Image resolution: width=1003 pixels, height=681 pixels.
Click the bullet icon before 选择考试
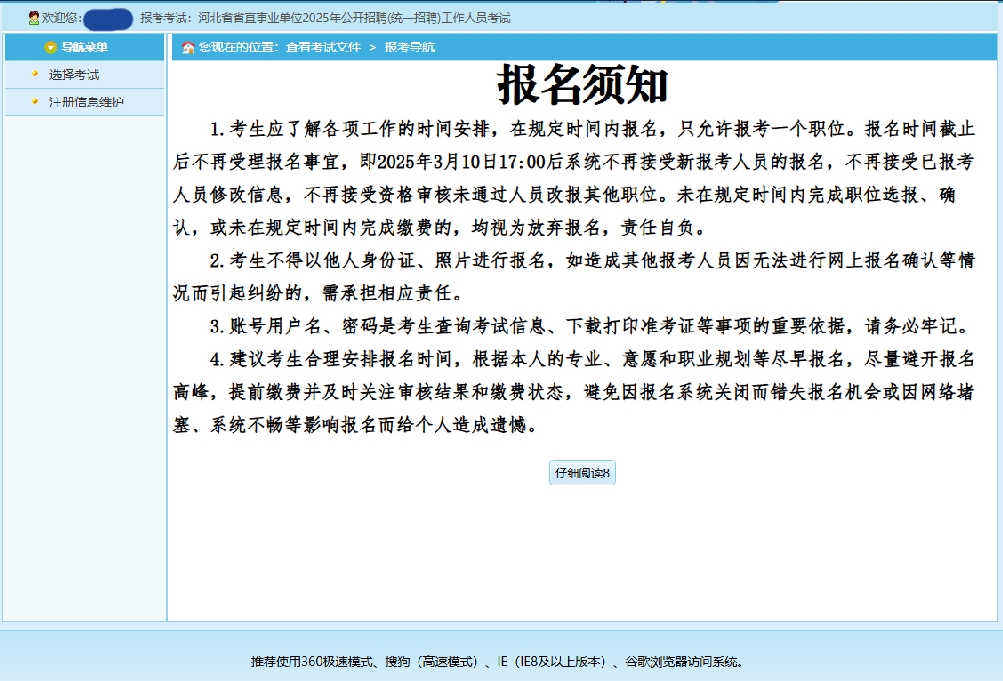pos(35,74)
